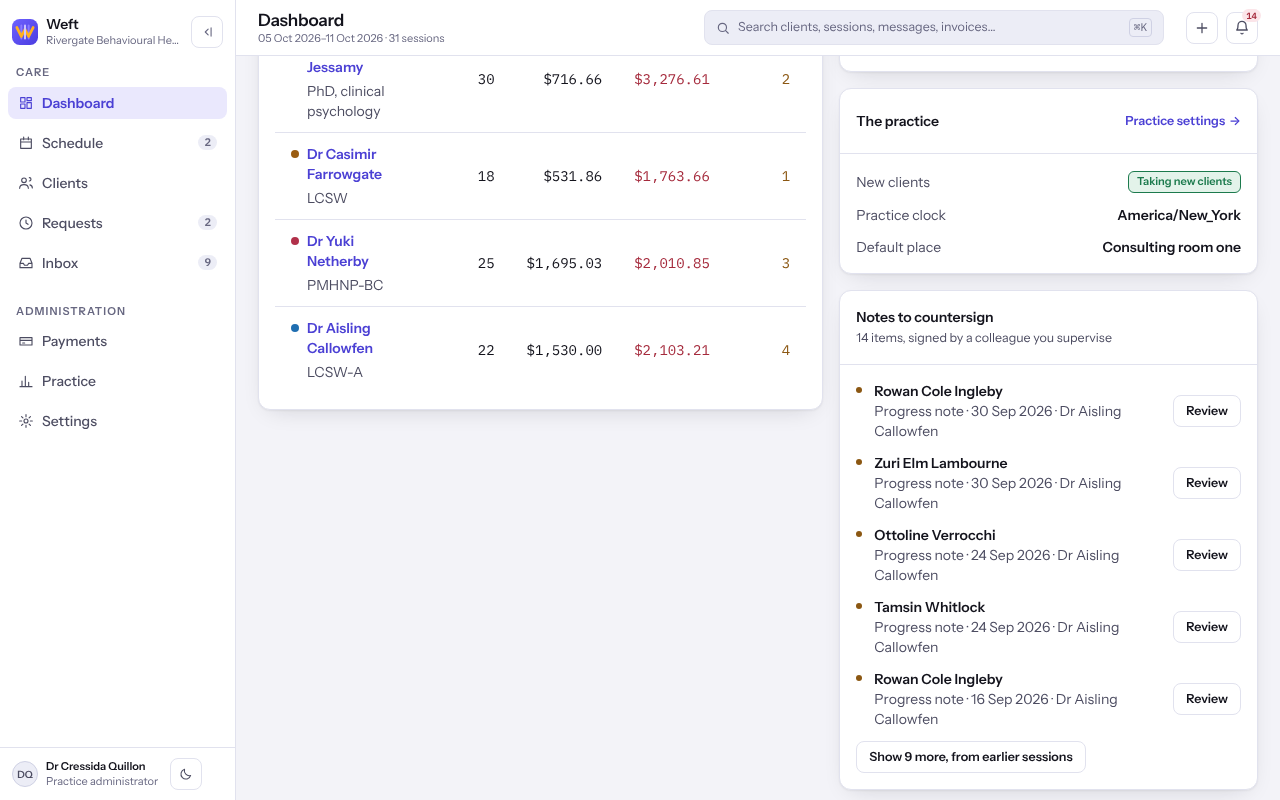Viewport: 1280px width, 800px height.
Task: Open the Payments menu item
Action: click(x=117, y=341)
